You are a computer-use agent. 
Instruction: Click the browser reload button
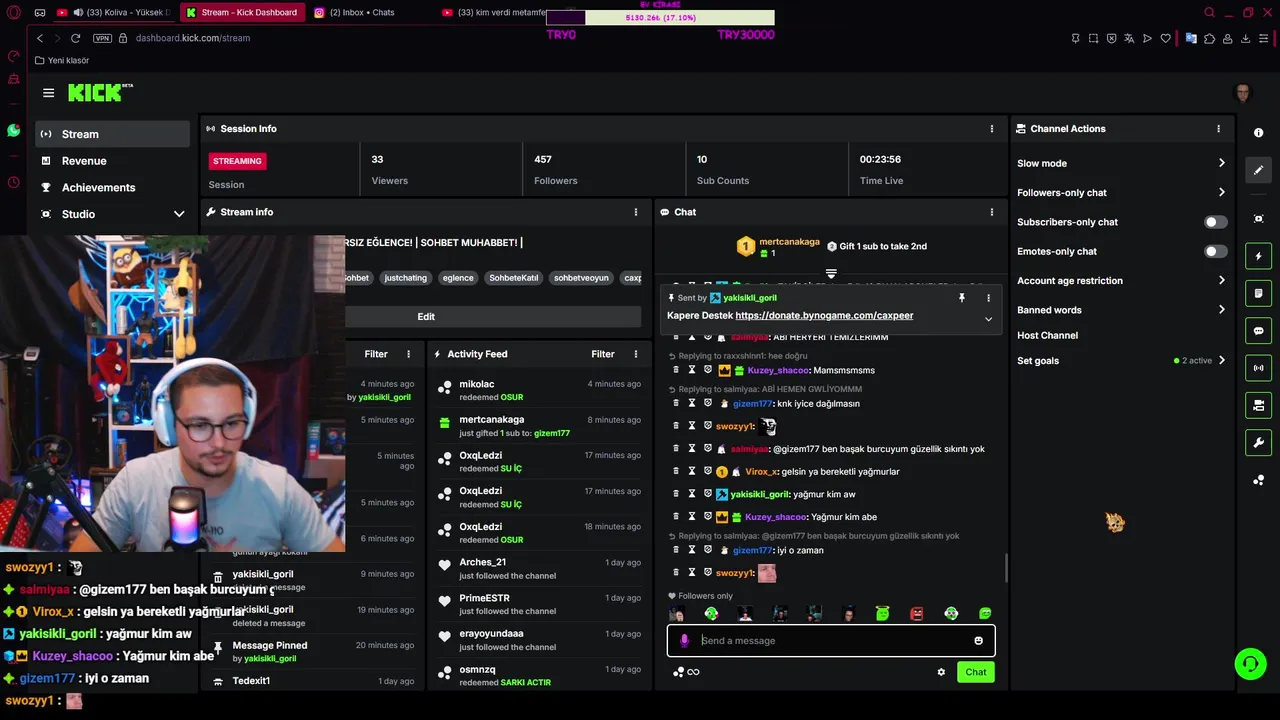point(75,38)
